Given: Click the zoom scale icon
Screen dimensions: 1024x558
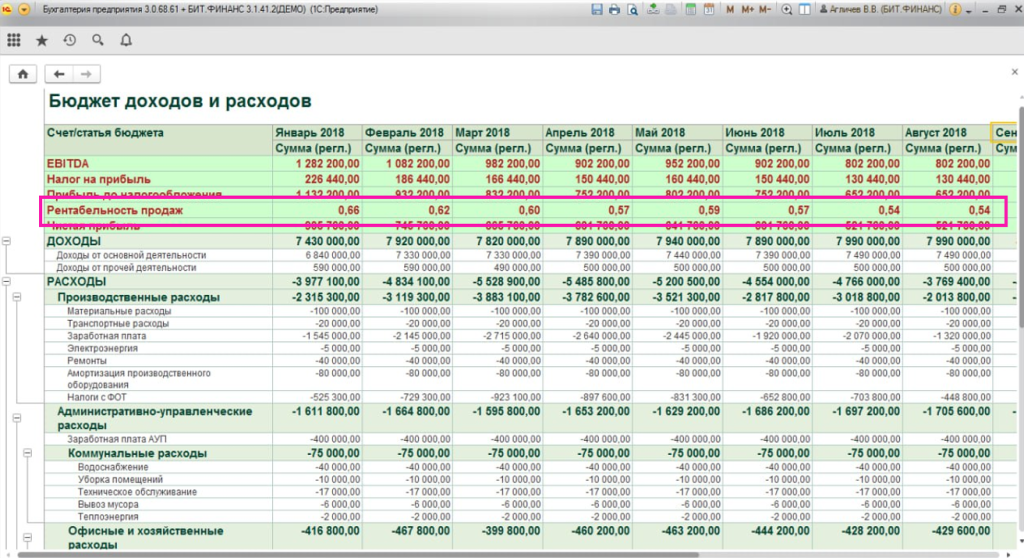Looking at the screenshot, I should point(786,9).
